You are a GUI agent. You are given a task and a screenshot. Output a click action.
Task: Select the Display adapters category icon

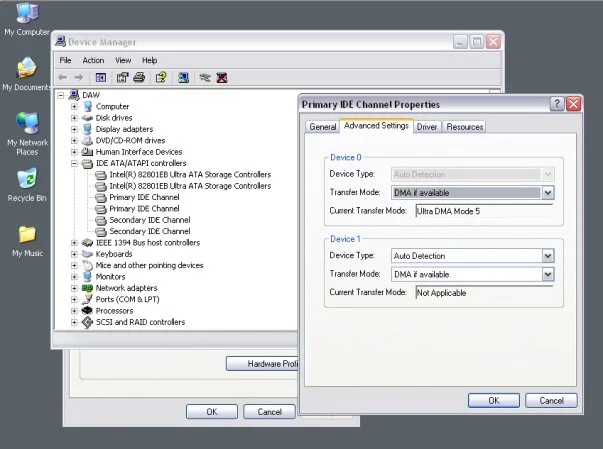[87, 129]
